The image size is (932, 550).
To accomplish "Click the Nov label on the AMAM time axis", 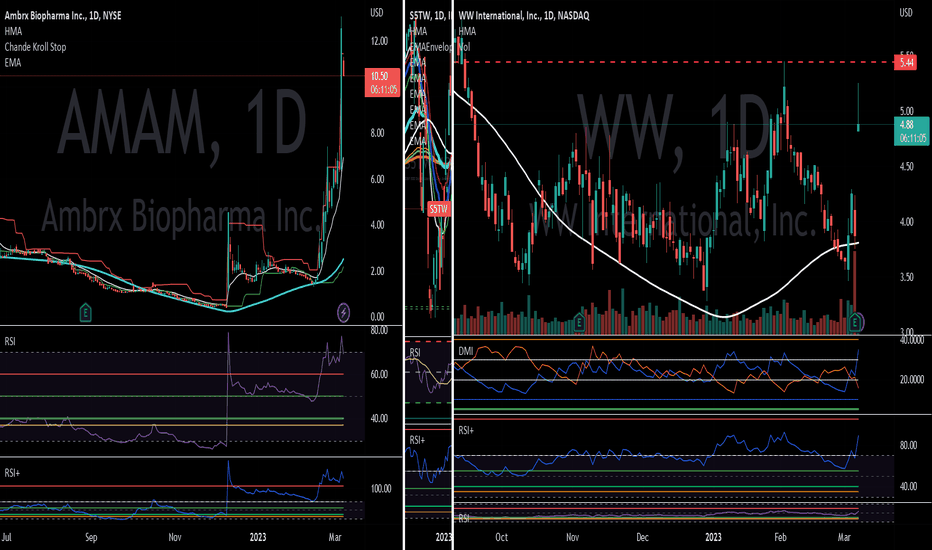I will tap(175, 538).
